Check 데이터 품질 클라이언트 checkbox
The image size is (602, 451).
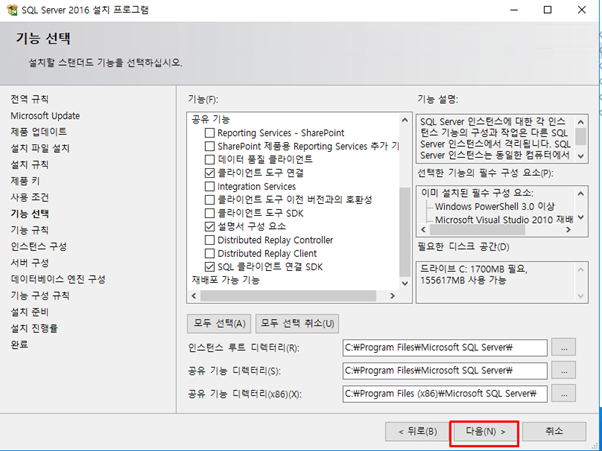pyautogui.click(x=210, y=160)
